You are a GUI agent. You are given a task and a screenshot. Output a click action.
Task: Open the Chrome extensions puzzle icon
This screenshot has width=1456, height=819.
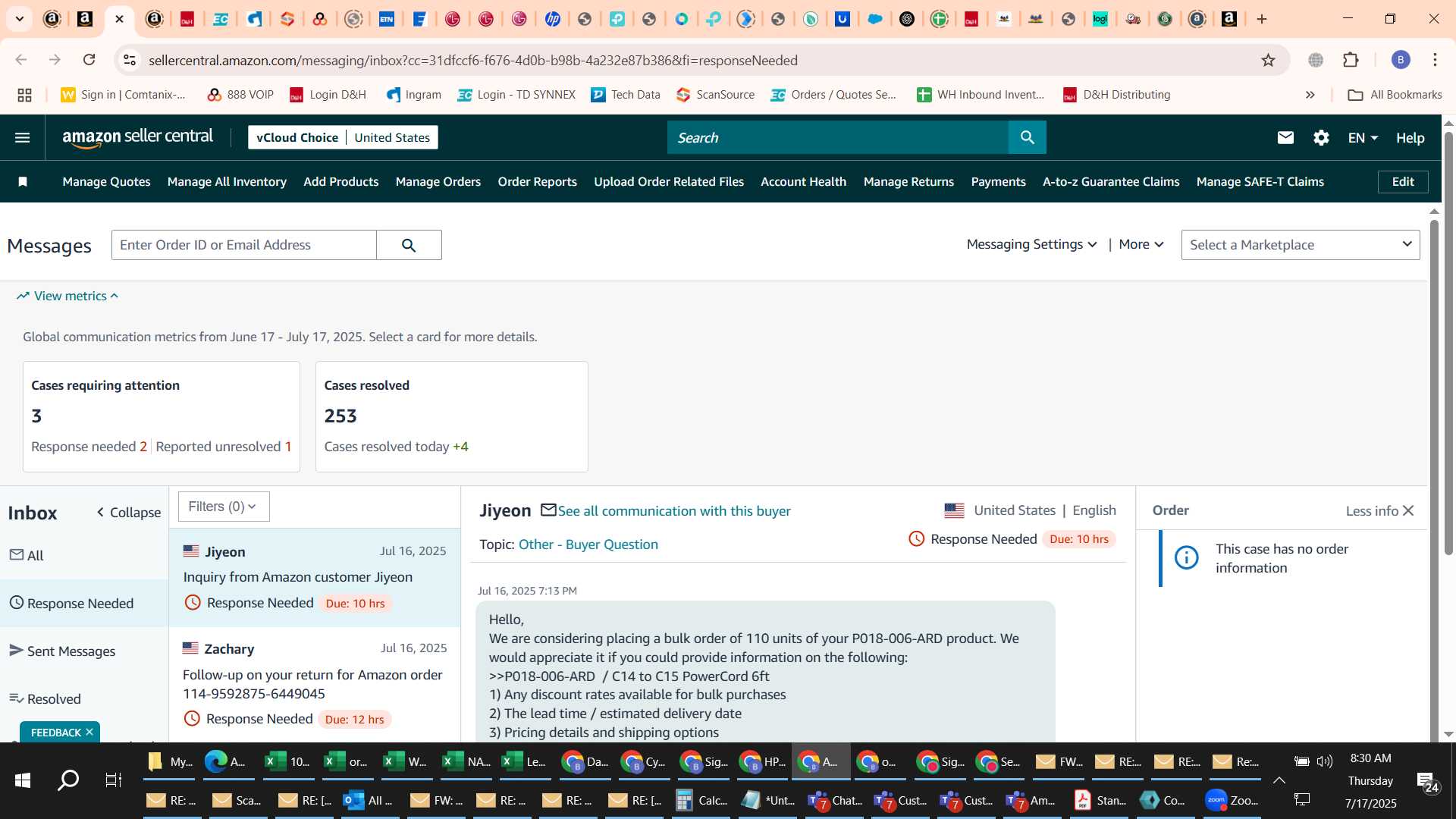[1351, 60]
